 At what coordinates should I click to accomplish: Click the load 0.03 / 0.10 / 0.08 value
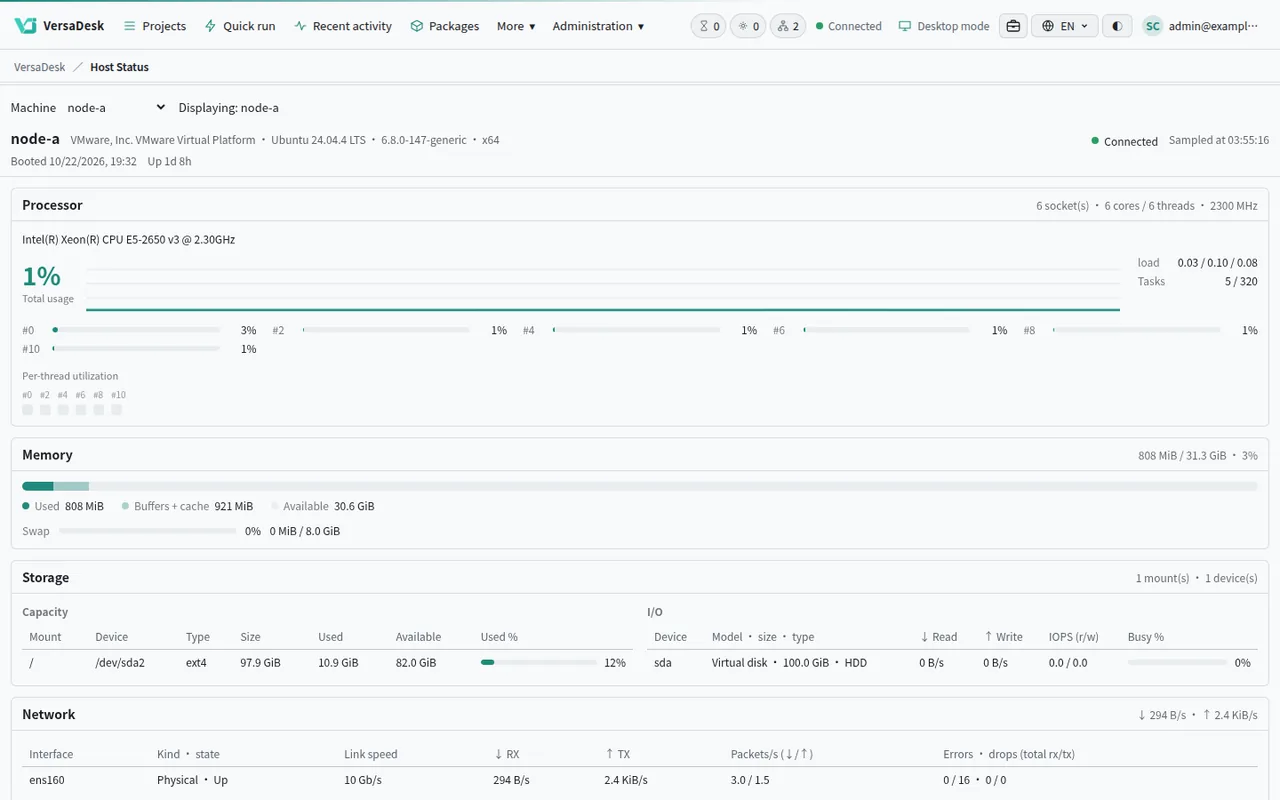[x=1217, y=263]
